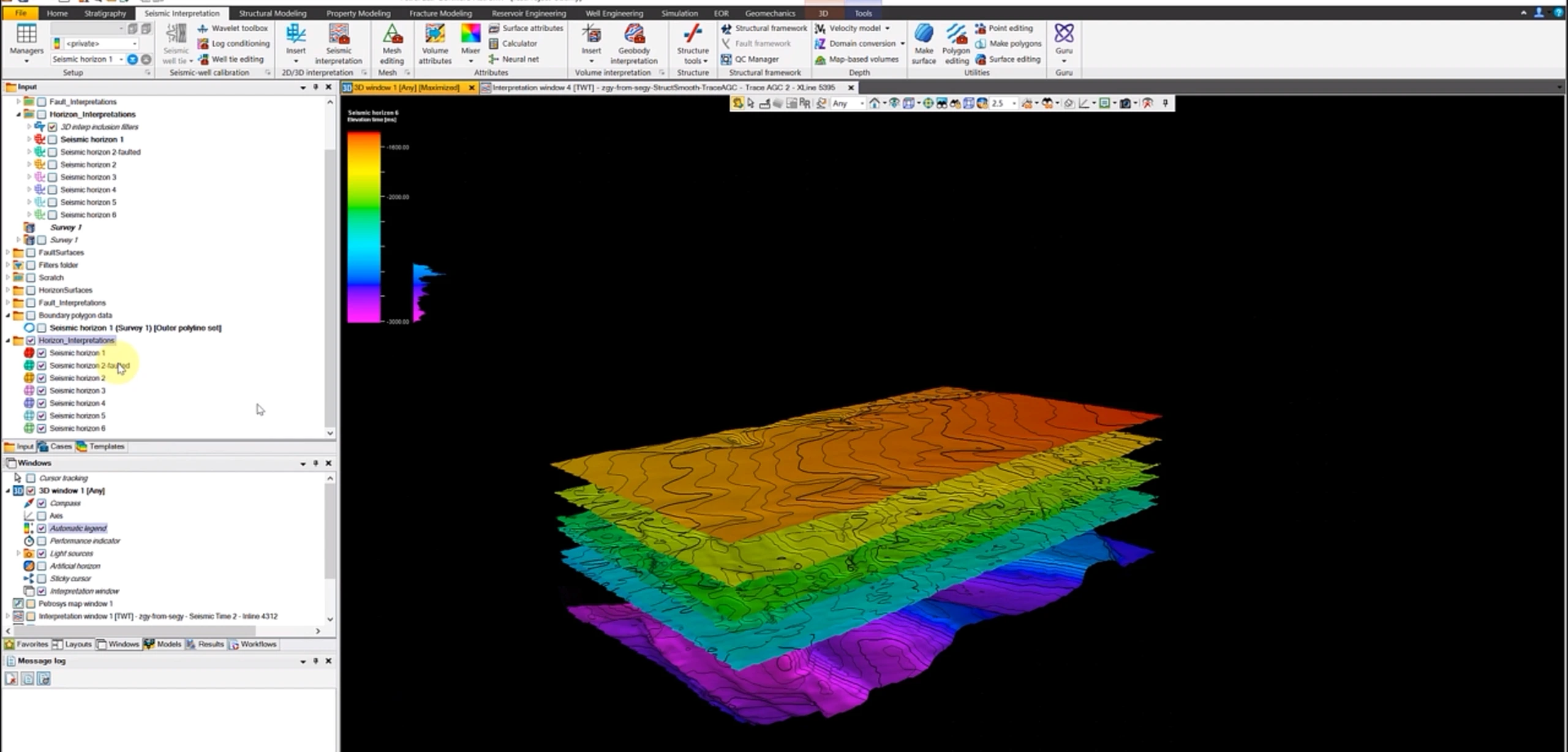Click the Velocity model icon
The width and height of the screenshot is (1568, 752).
click(820, 28)
